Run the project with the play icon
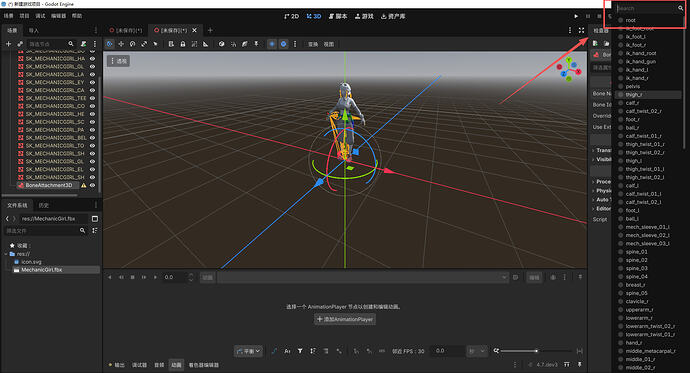 tap(576, 16)
